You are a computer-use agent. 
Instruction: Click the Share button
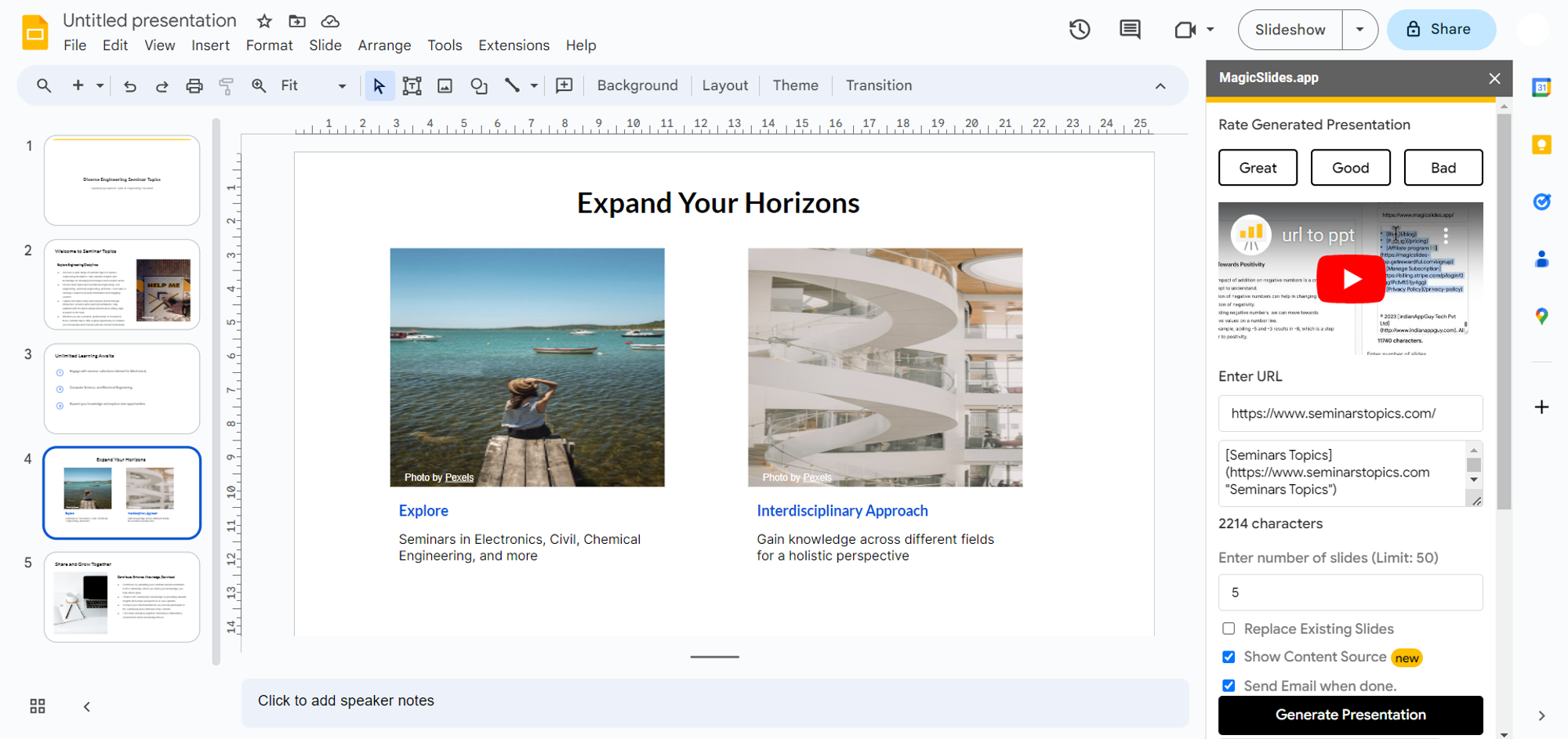coord(1441,30)
